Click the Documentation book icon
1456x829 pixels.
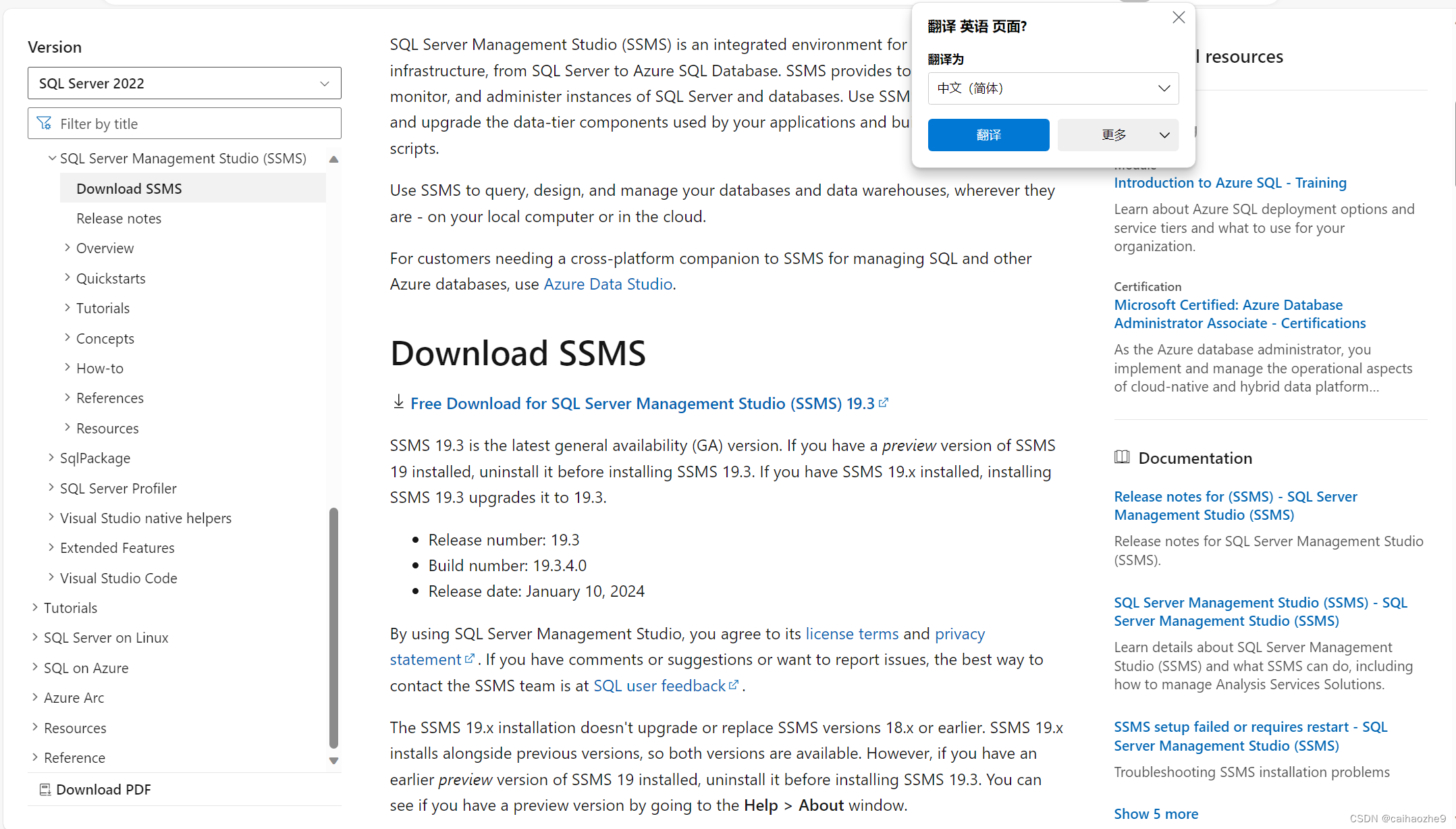click(x=1122, y=457)
